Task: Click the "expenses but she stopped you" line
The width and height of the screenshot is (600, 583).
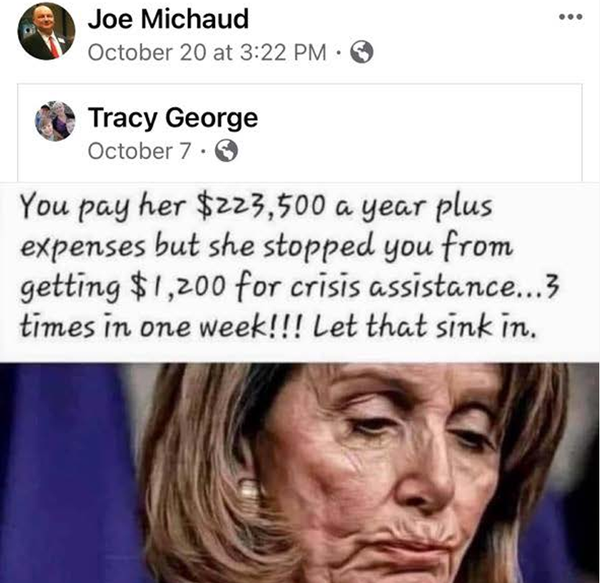Action: pos(267,247)
